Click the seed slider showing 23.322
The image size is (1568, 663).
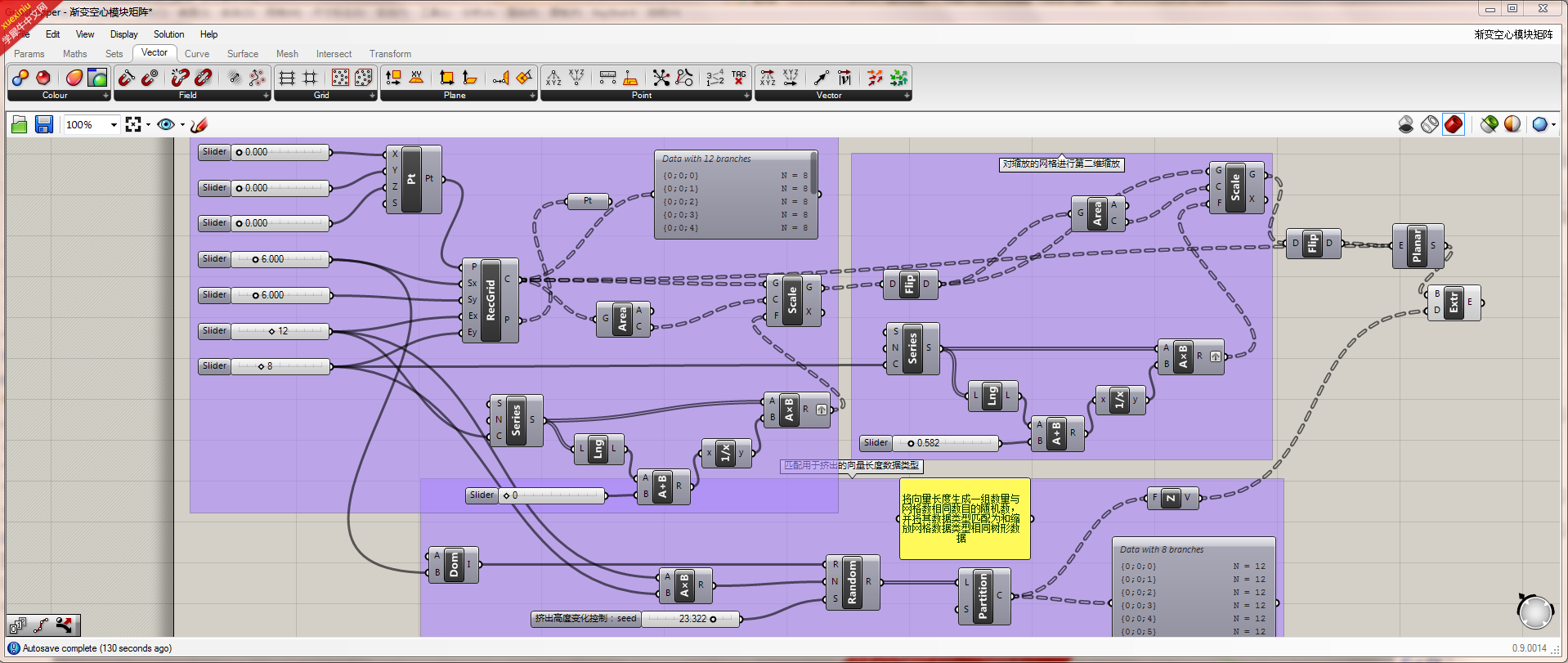[636, 619]
